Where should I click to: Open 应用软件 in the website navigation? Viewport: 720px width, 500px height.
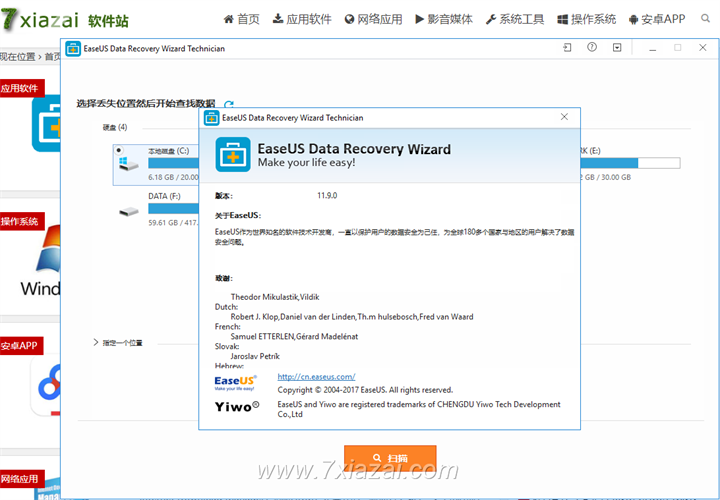point(302,19)
